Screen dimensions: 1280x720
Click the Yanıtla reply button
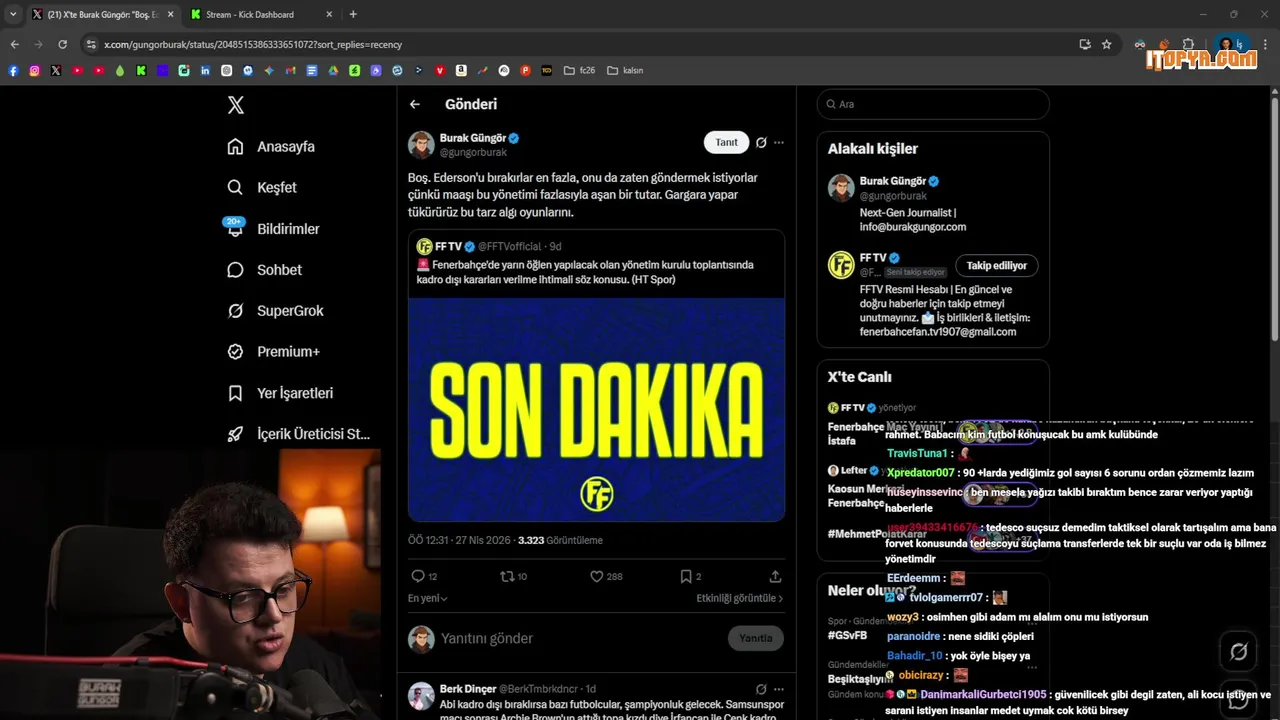756,638
